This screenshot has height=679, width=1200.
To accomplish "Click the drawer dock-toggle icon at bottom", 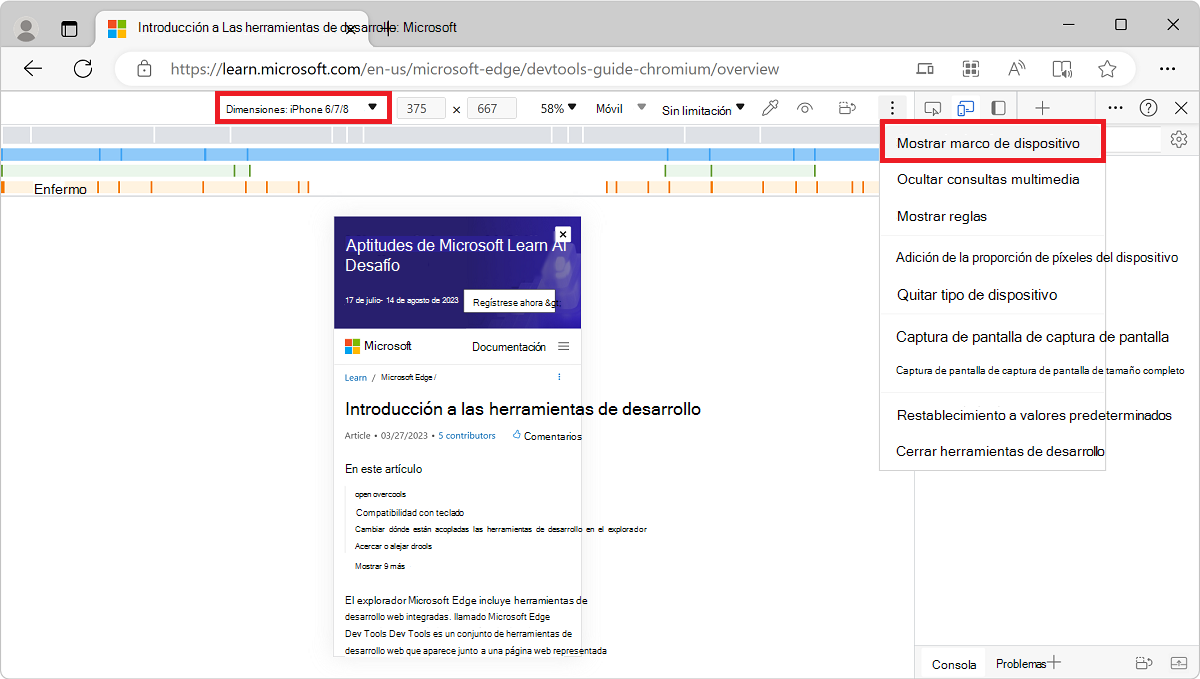I will pyautogui.click(x=1145, y=663).
